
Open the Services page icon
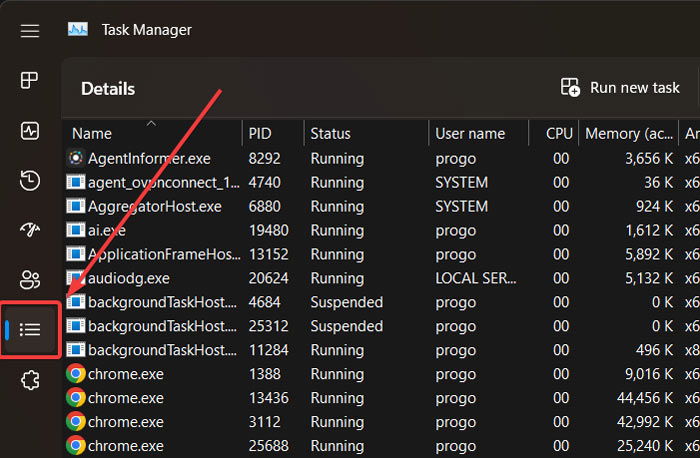[30, 380]
